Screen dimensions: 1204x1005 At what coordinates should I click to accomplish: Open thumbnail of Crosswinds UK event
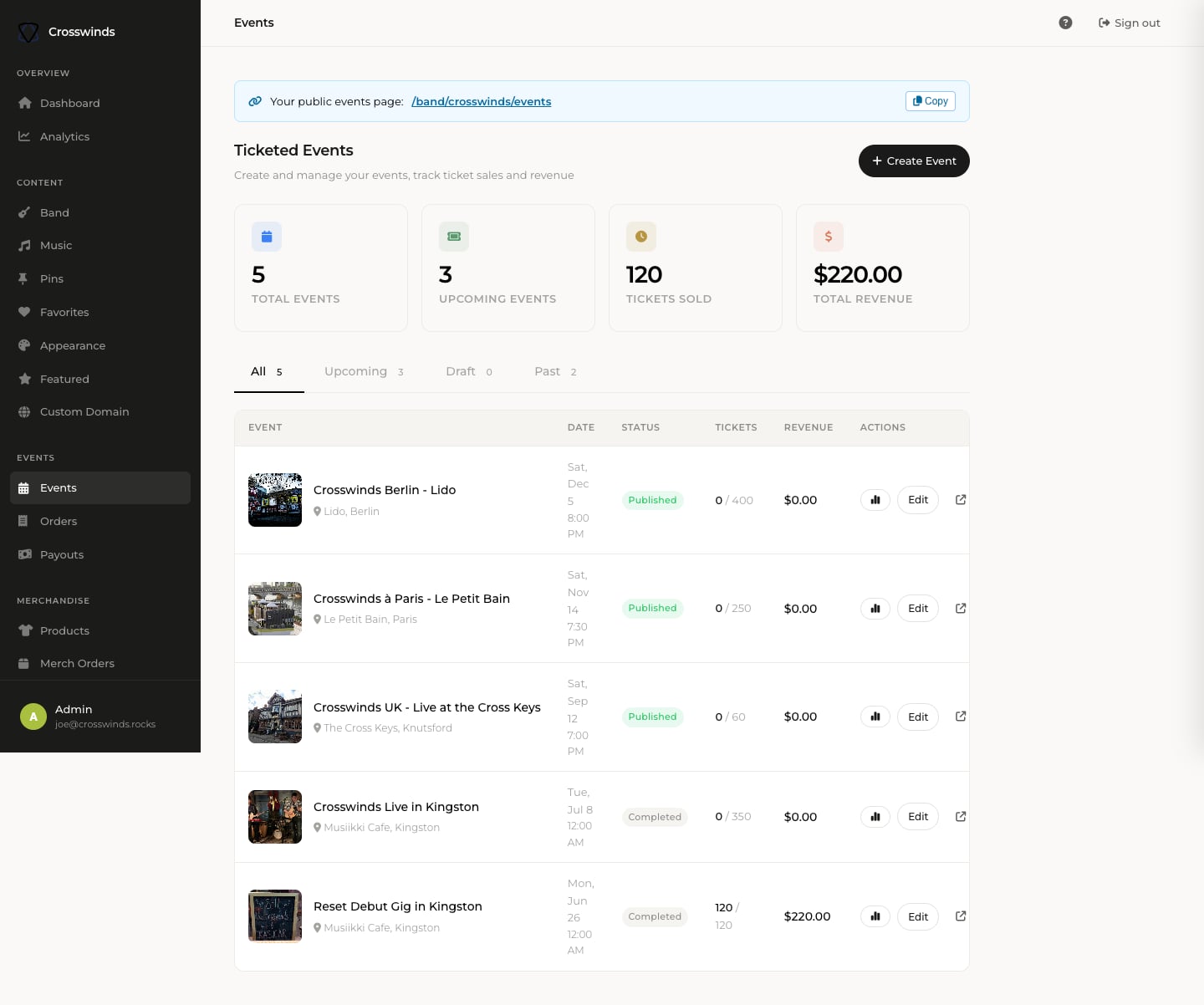click(275, 717)
